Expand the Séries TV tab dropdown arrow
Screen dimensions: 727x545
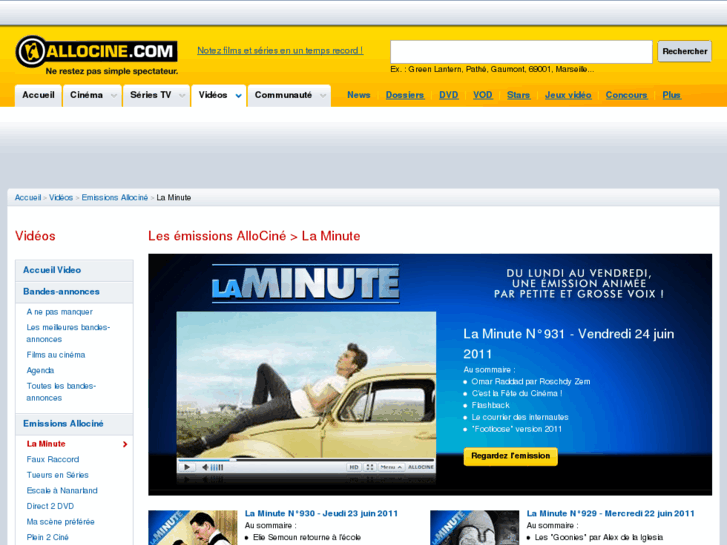[182, 96]
